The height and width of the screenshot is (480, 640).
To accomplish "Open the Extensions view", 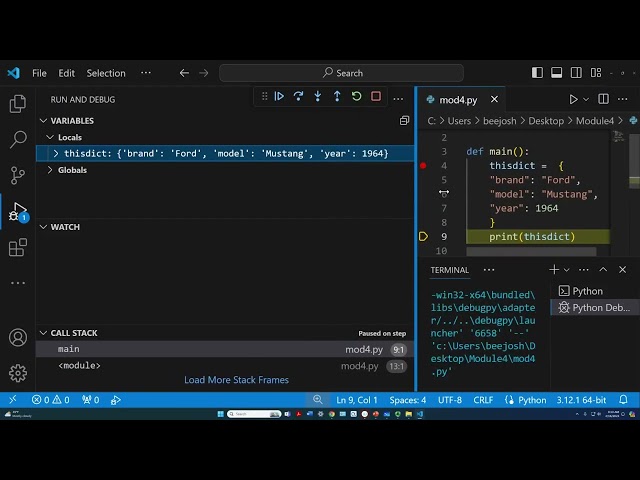I will pos(18,247).
